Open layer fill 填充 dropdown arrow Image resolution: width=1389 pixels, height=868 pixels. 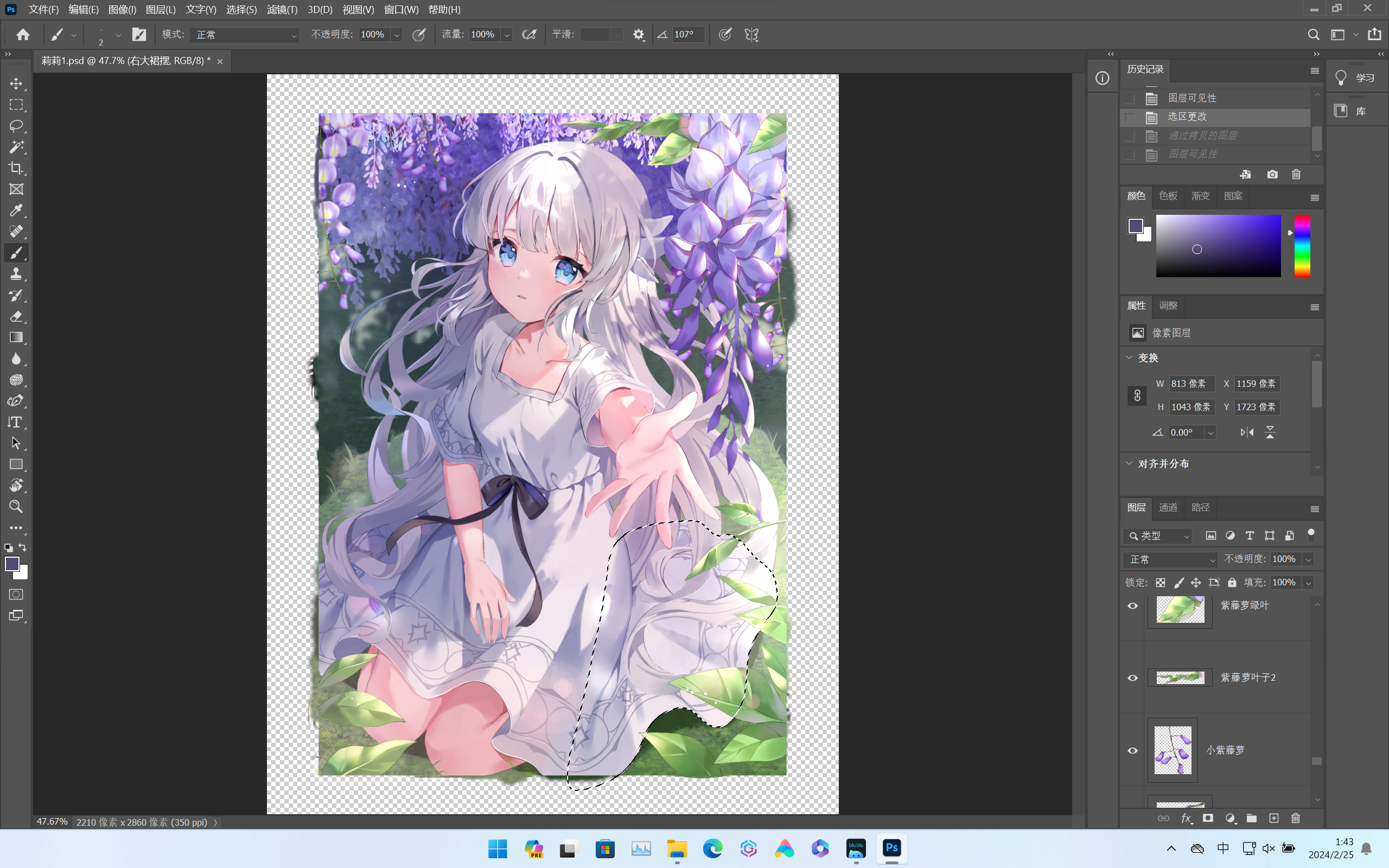[1308, 583]
